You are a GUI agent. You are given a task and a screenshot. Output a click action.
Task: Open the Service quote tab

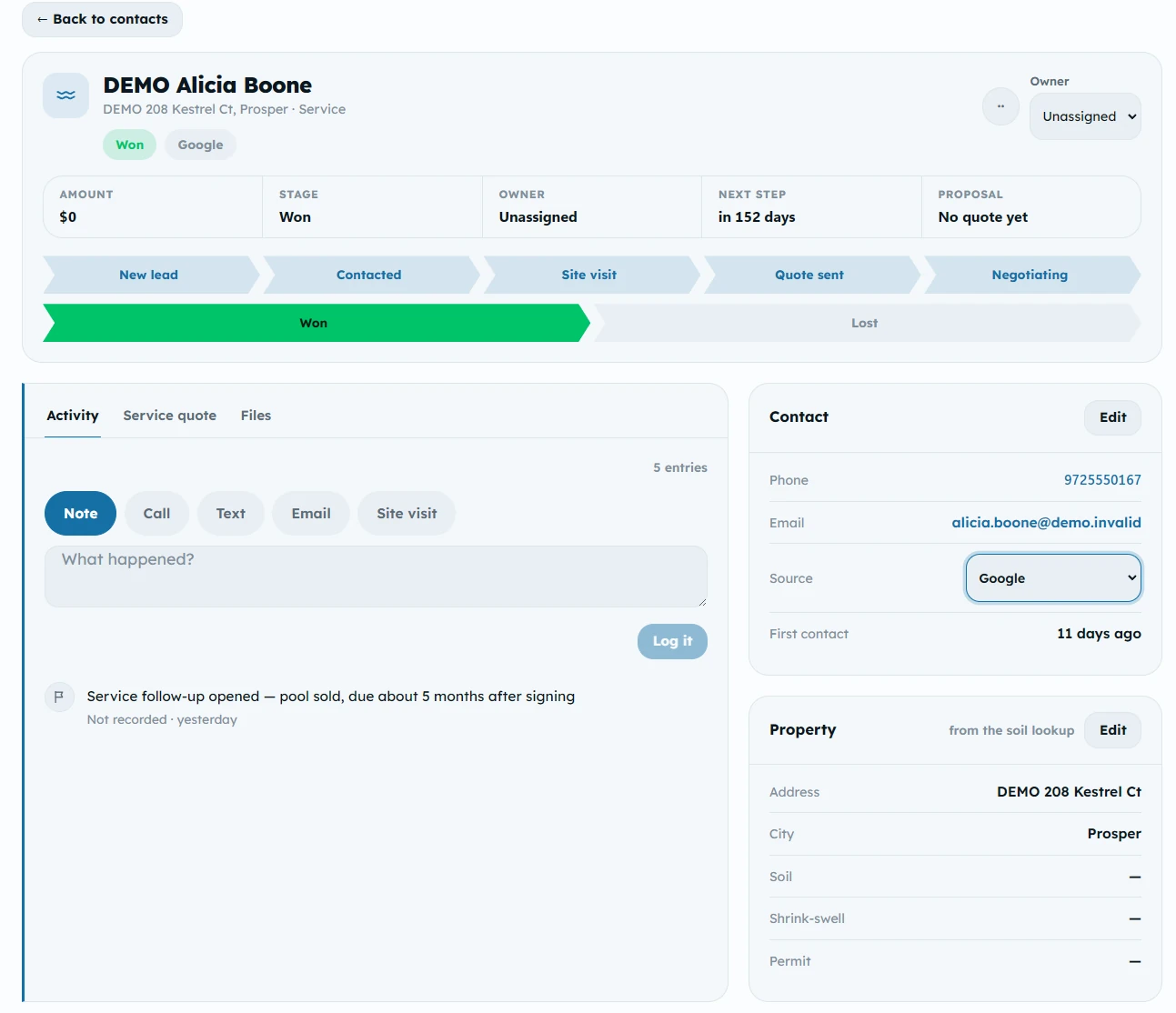170,416
